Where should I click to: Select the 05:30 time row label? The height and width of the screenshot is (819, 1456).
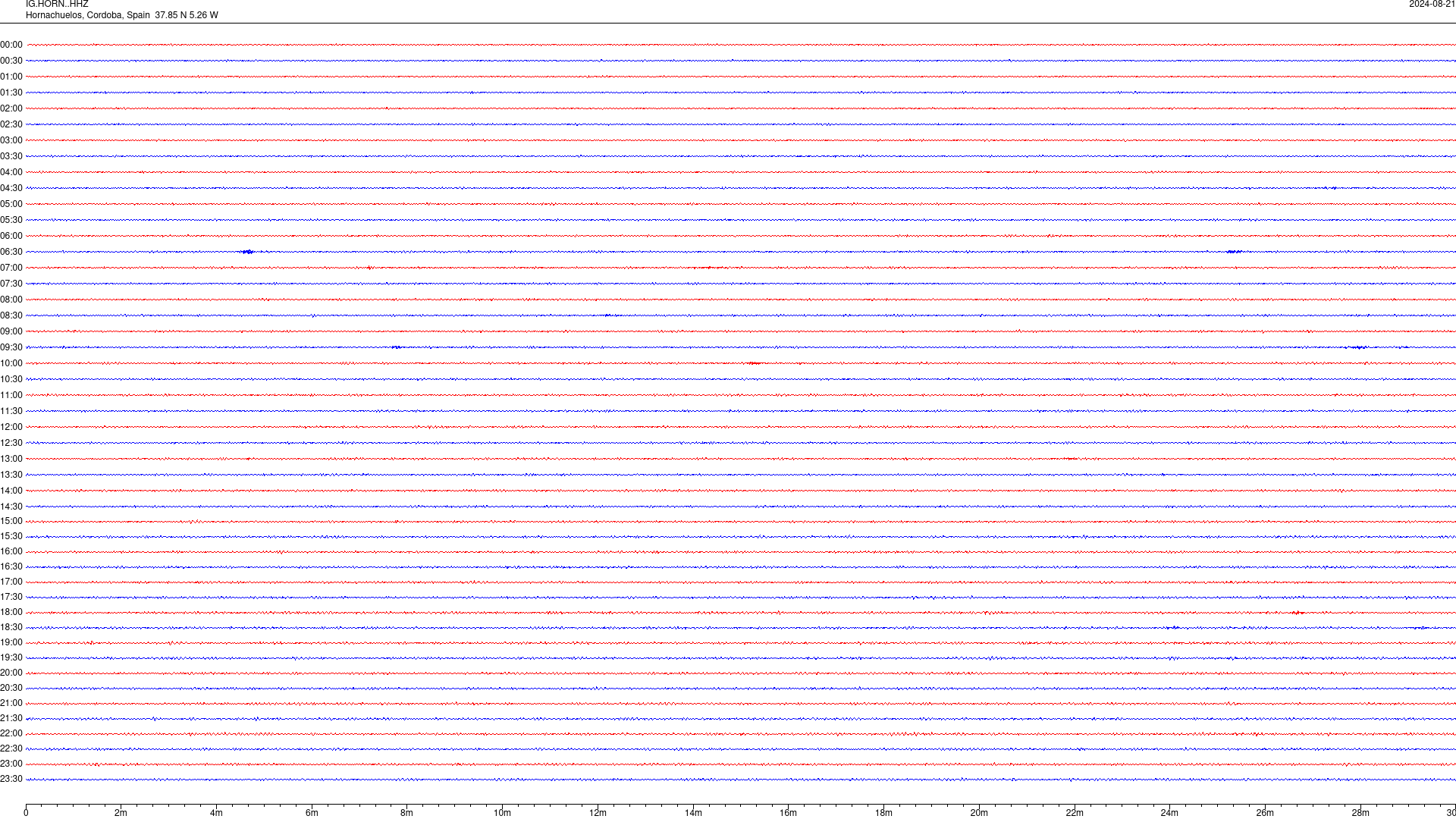pyautogui.click(x=11, y=220)
